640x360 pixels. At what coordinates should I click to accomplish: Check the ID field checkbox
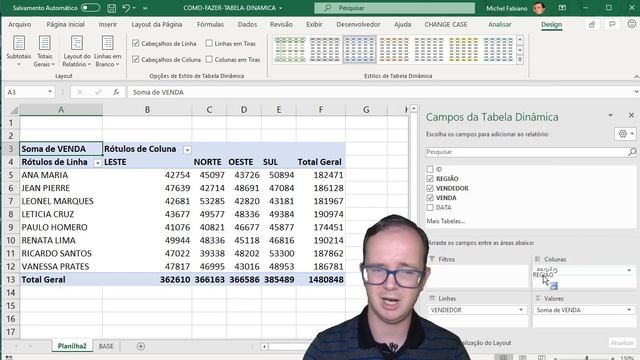tap(430, 169)
